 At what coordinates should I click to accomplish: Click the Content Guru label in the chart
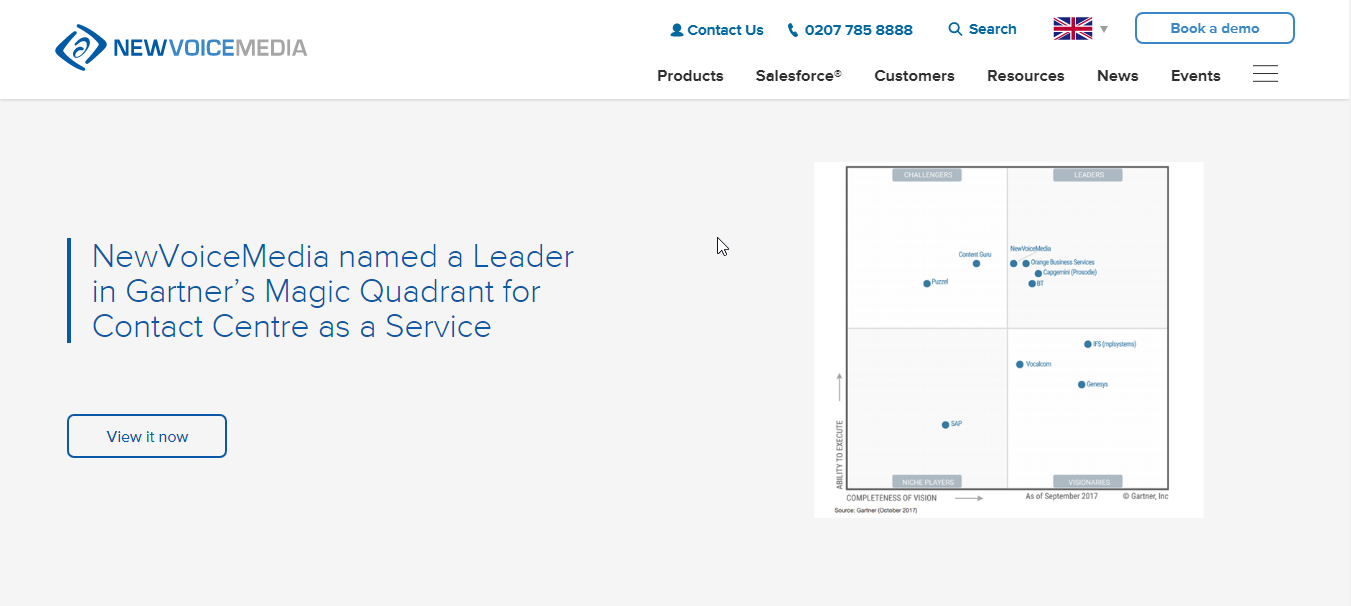coord(974,255)
